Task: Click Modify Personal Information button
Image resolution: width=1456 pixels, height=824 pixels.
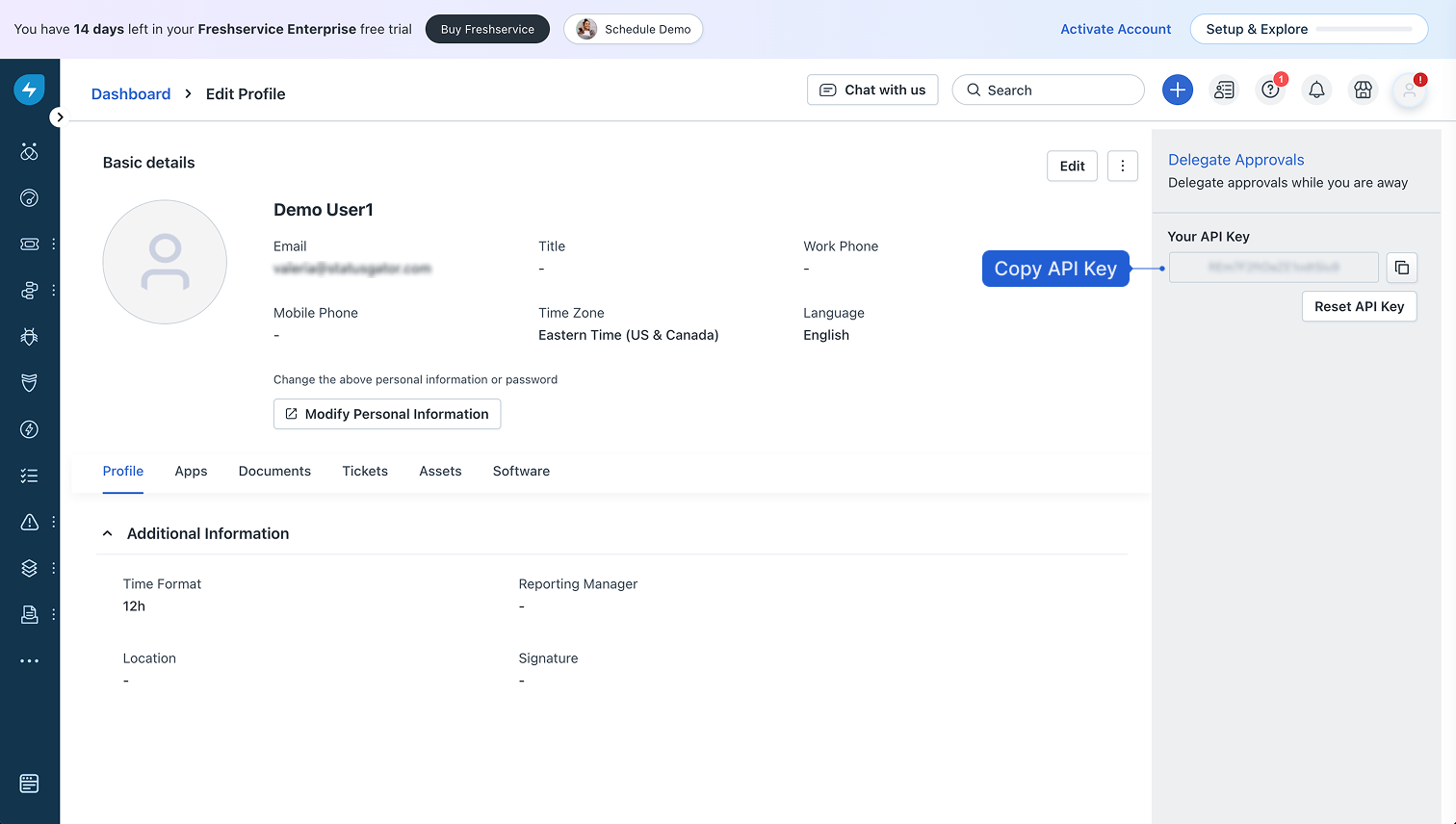Action: click(x=387, y=414)
